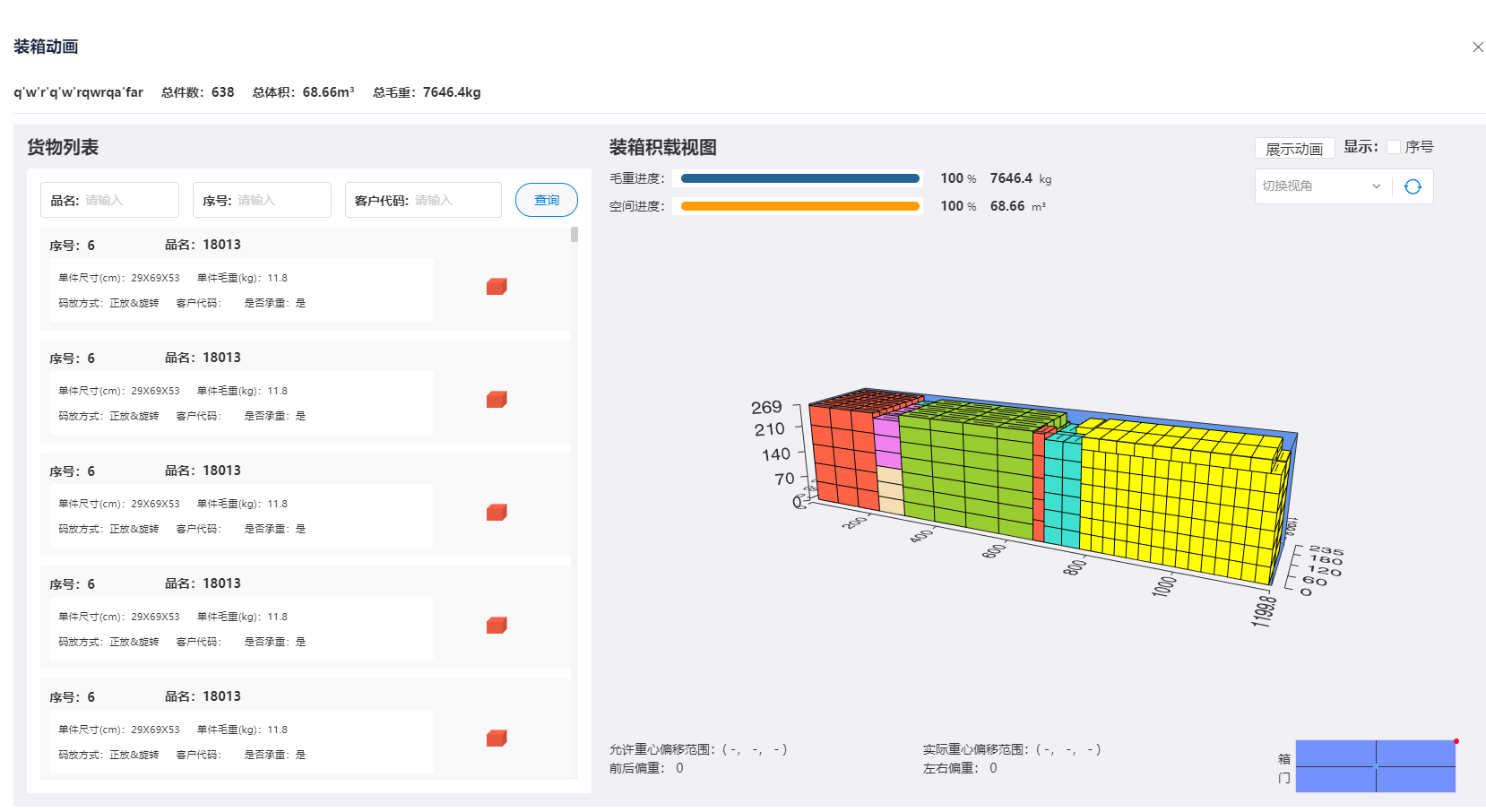
Task: Click the 空间进度 orange progress bar
Action: point(799,206)
